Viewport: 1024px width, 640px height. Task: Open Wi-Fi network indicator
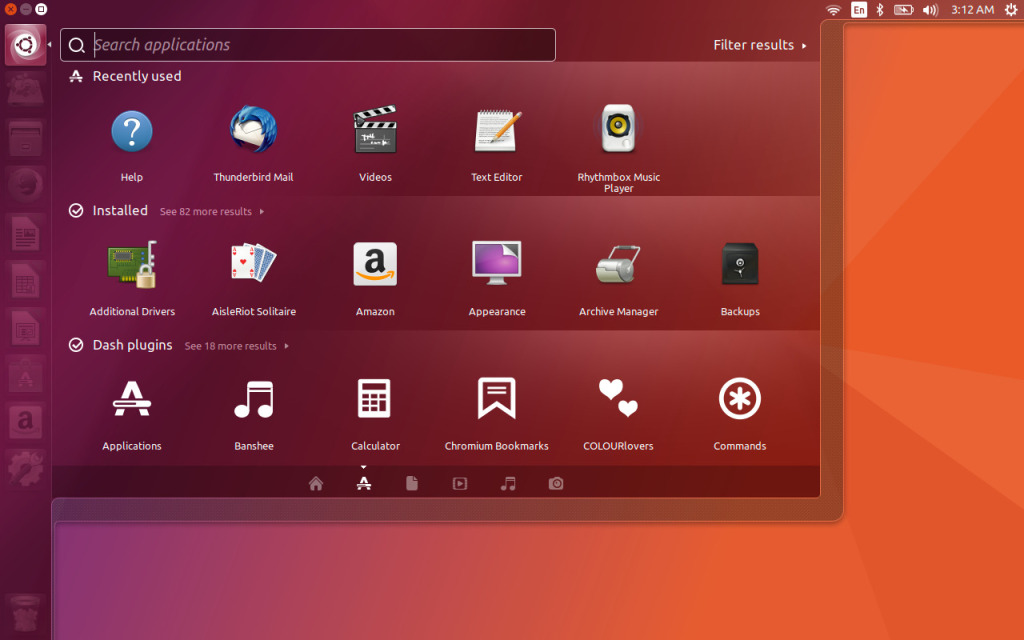coord(833,10)
